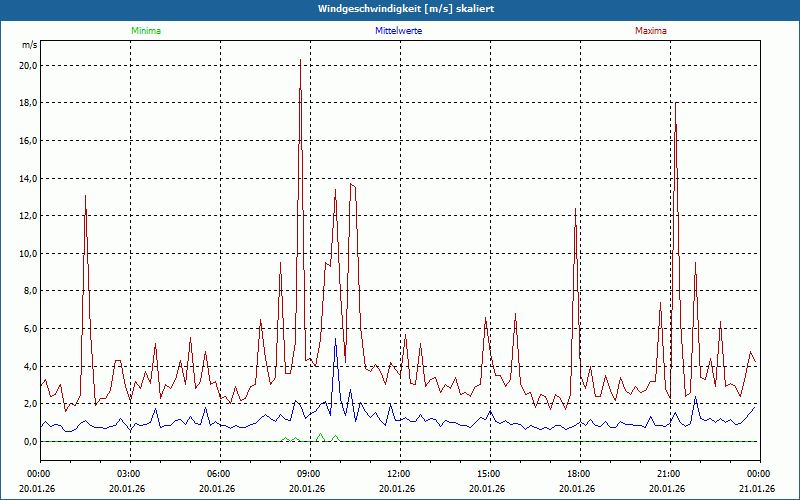The height and width of the screenshot is (500, 800).
Task: Click the 06:00 time axis label
Action: click(218, 474)
